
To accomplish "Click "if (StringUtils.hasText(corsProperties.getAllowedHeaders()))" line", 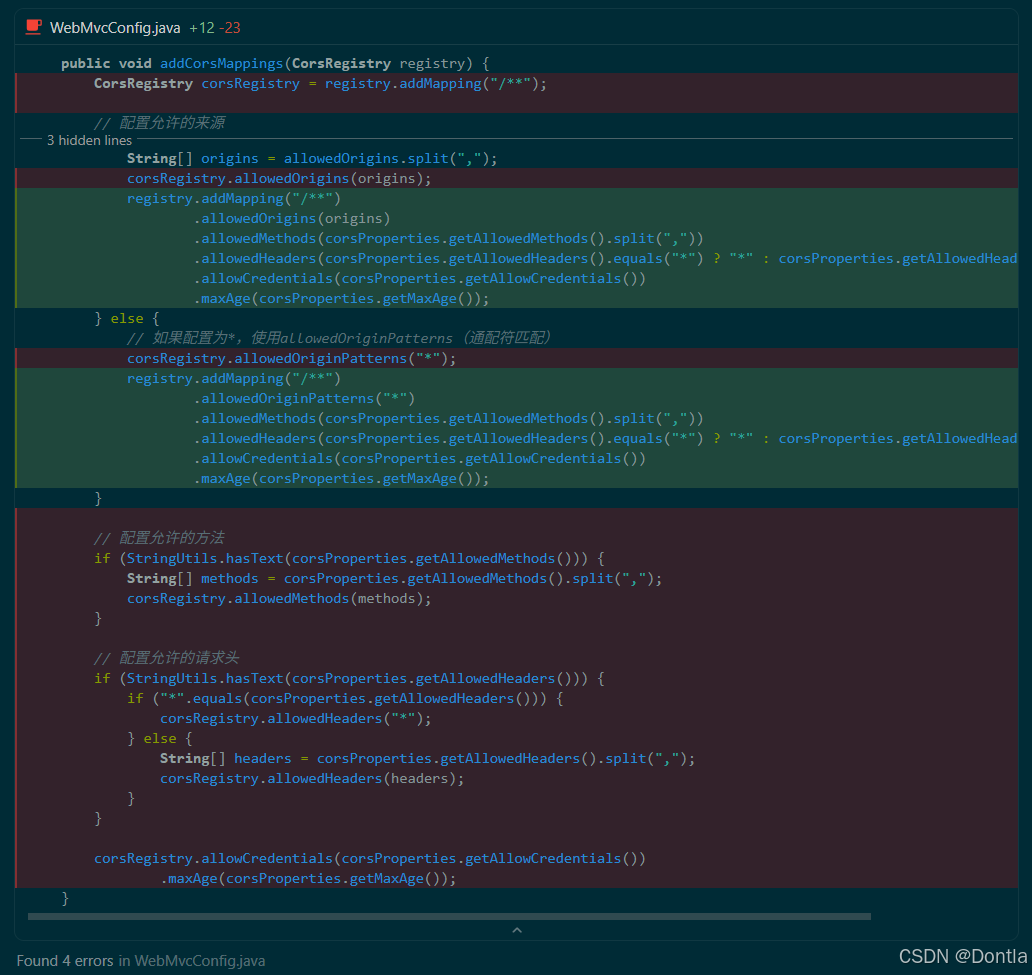I will pyautogui.click(x=349, y=678).
